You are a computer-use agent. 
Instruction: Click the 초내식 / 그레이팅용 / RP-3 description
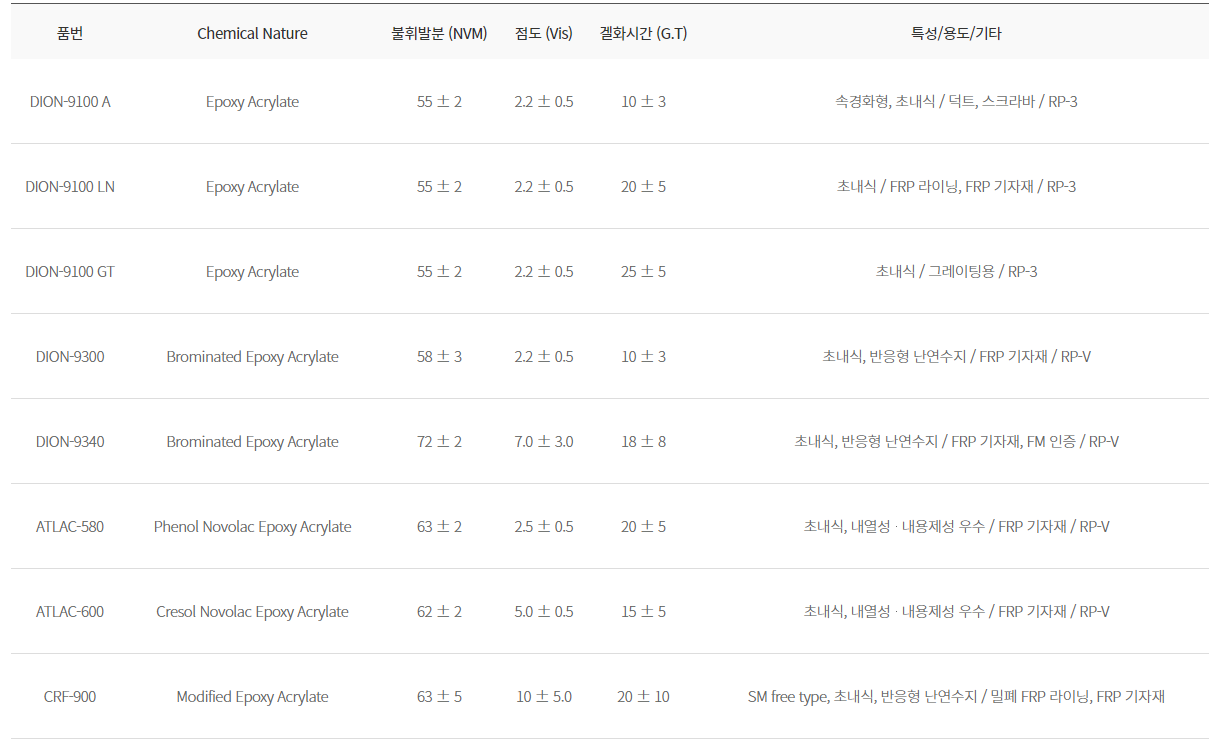[956, 272]
